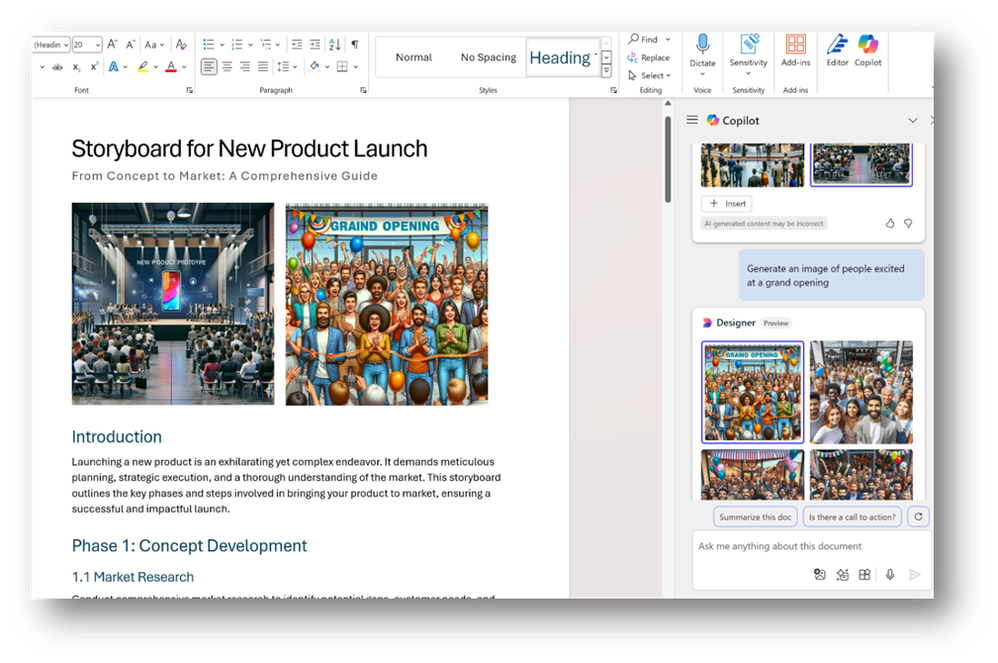
Task: Start Dictate voice input
Action: (702, 51)
